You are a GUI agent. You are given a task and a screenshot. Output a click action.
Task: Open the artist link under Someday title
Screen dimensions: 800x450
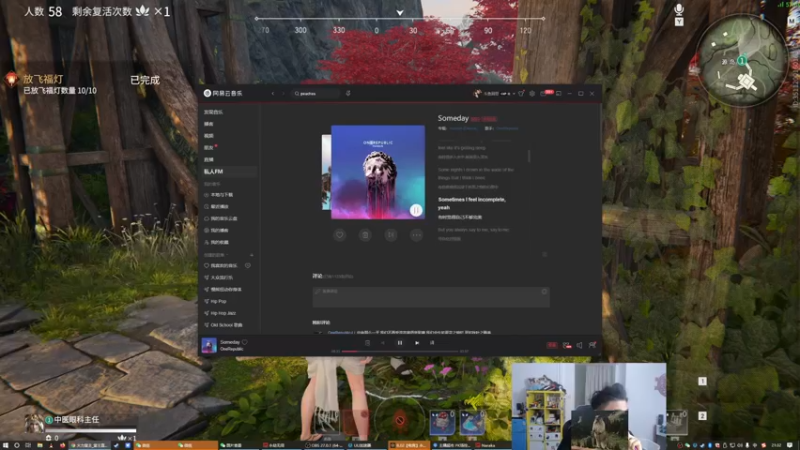pos(507,129)
